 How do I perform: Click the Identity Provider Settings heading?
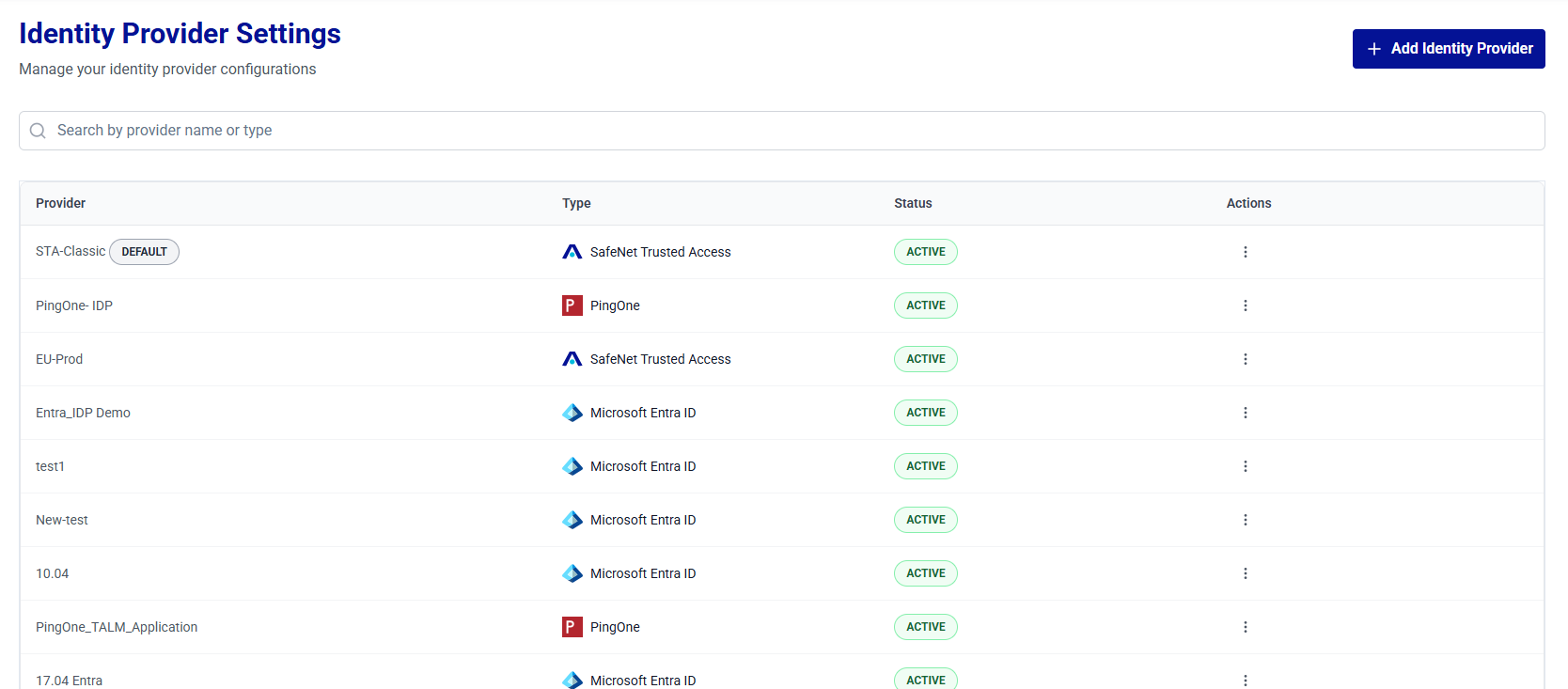(x=180, y=34)
